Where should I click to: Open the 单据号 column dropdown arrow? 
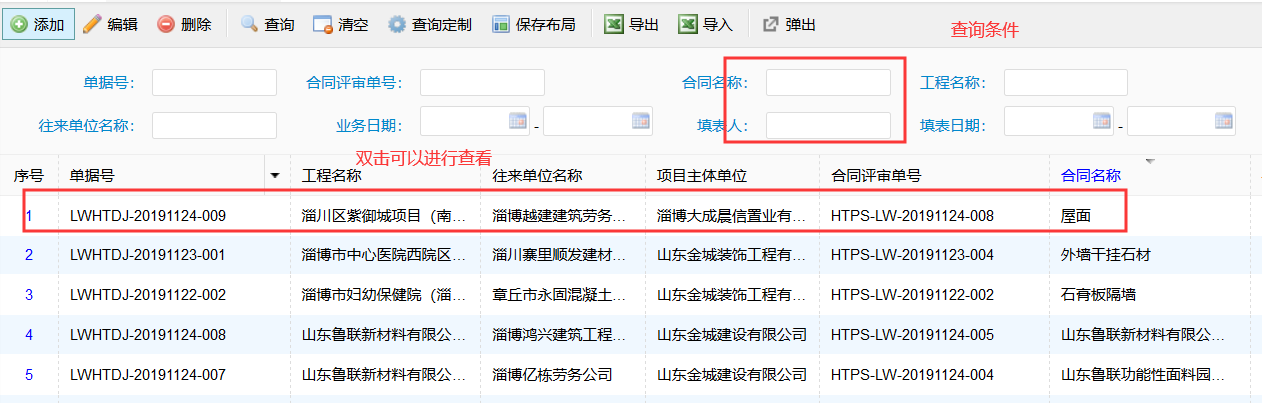click(275, 176)
